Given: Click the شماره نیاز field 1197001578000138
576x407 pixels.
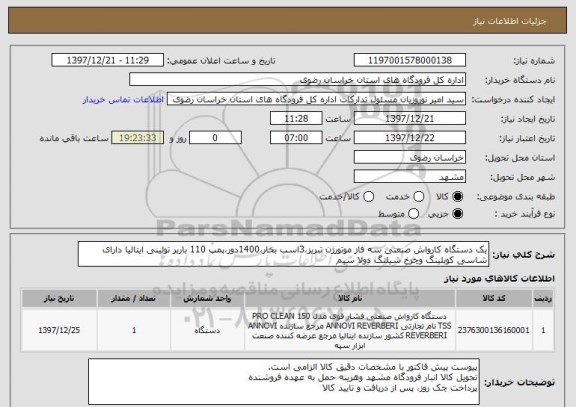Looking at the screenshot, I should [410, 60].
